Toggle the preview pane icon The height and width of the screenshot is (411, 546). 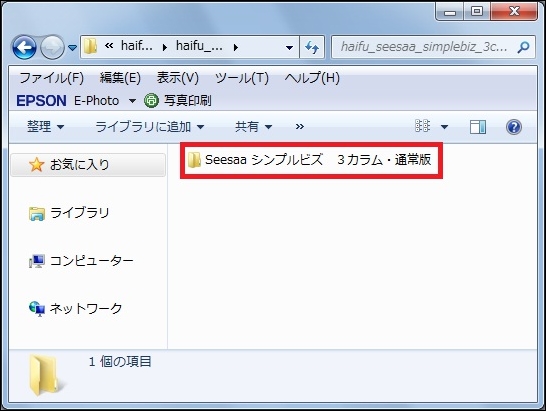click(x=478, y=127)
